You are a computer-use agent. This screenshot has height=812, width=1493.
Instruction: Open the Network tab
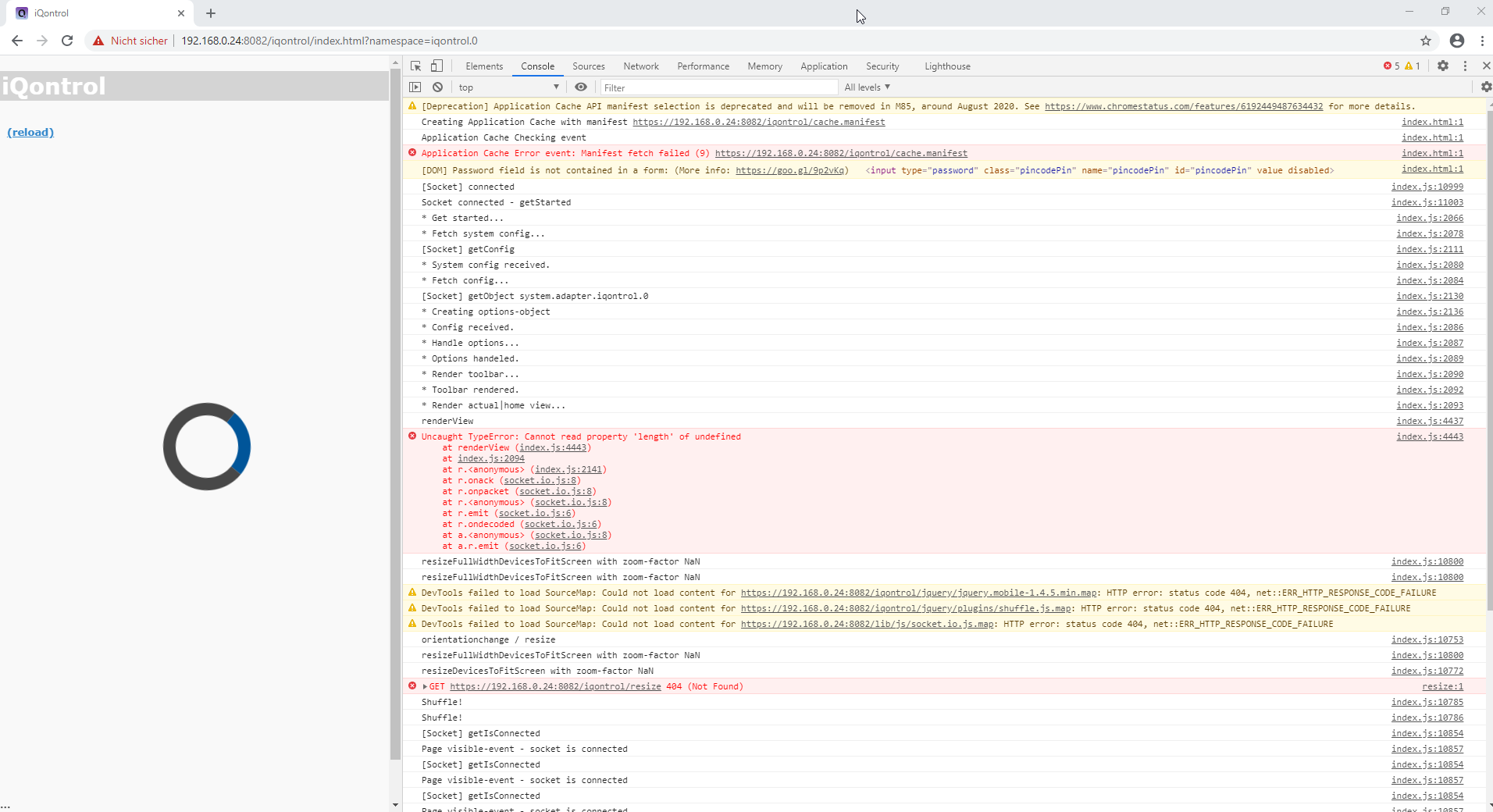click(x=641, y=66)
